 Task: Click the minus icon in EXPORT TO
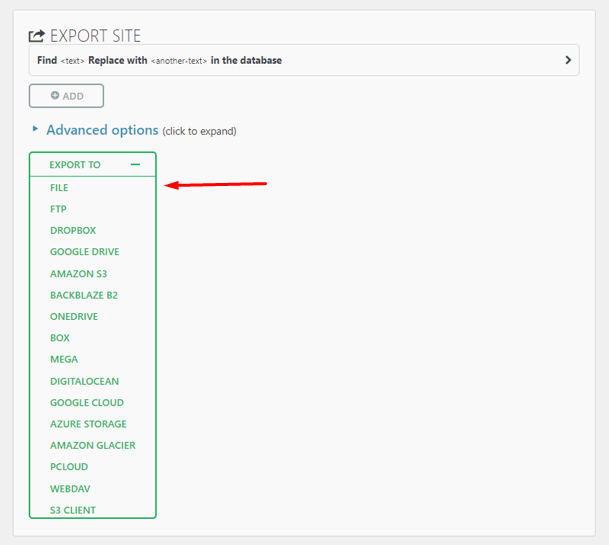135,165
